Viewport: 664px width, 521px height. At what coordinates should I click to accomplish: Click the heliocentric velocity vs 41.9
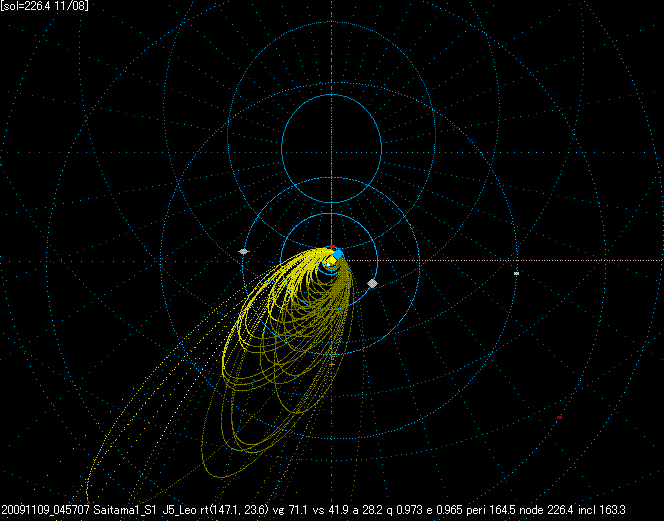click(x=330, y=510)
